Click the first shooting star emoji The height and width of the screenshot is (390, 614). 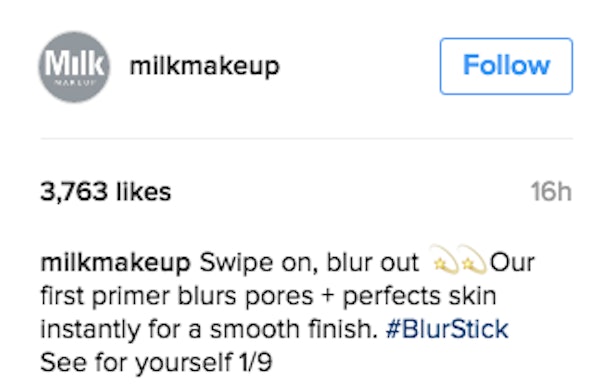point(444,260)
